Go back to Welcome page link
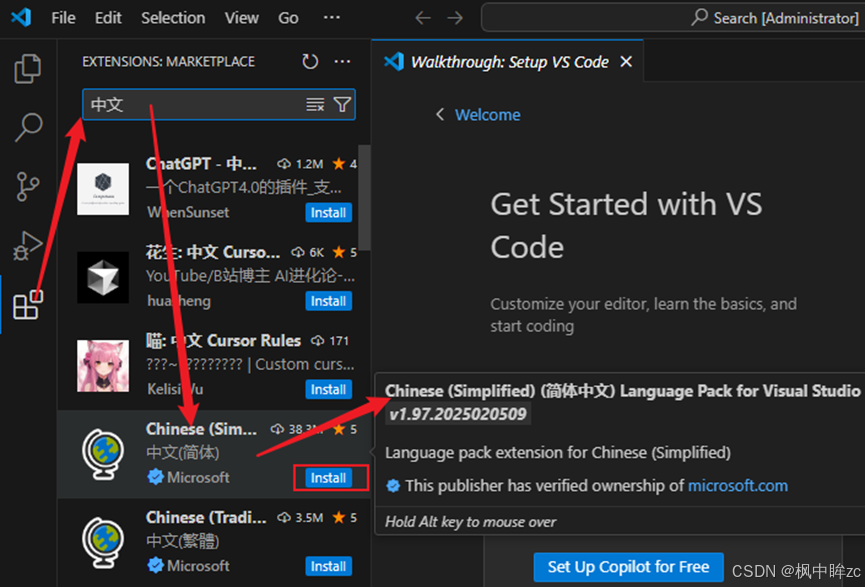The height and width of the screenshot is (587, 865). pos(487,115)
